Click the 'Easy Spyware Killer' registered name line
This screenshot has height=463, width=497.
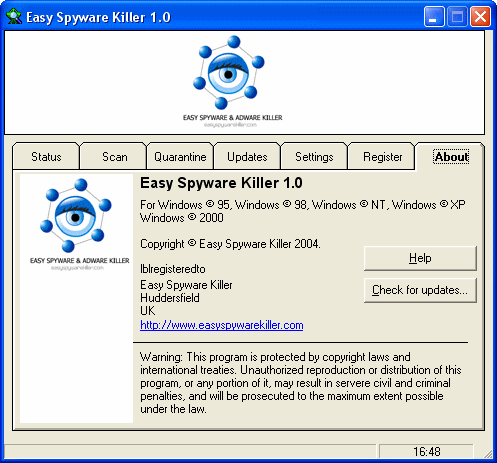click(x=186, y=285)
